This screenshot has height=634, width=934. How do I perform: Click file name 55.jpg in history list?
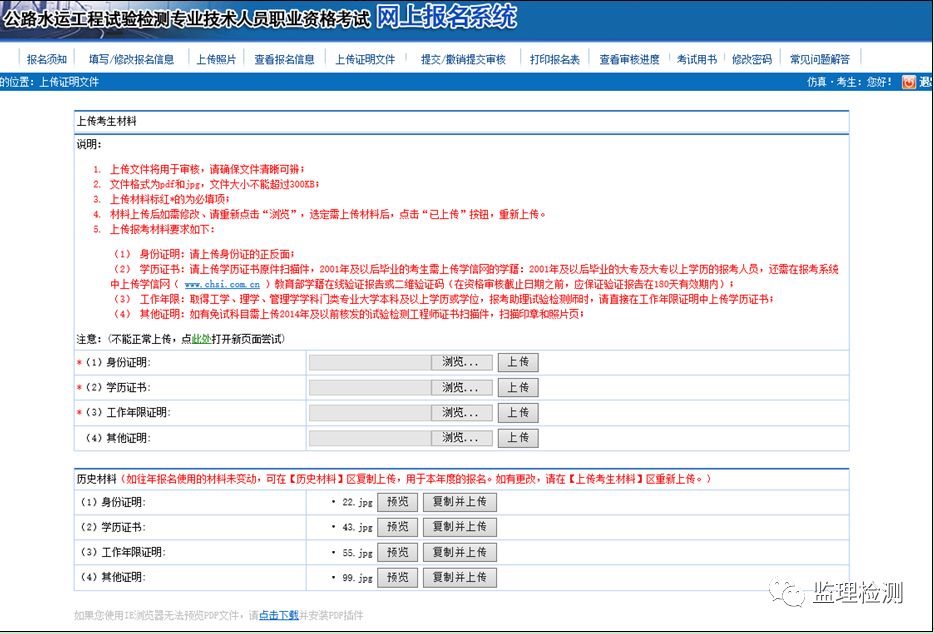pyautogui.click(x=357, y=552)
